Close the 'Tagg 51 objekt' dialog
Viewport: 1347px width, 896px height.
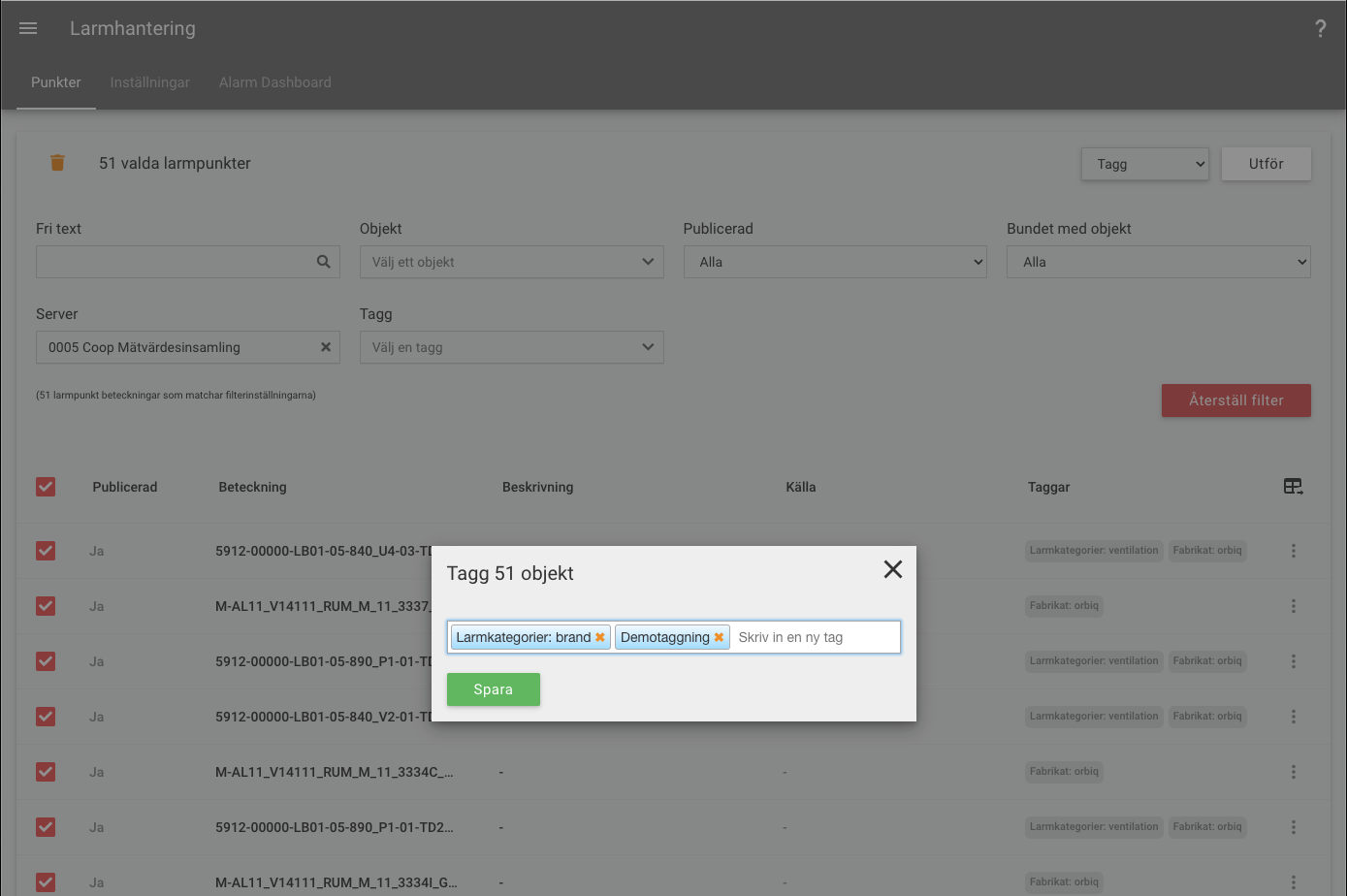(893, 569)
